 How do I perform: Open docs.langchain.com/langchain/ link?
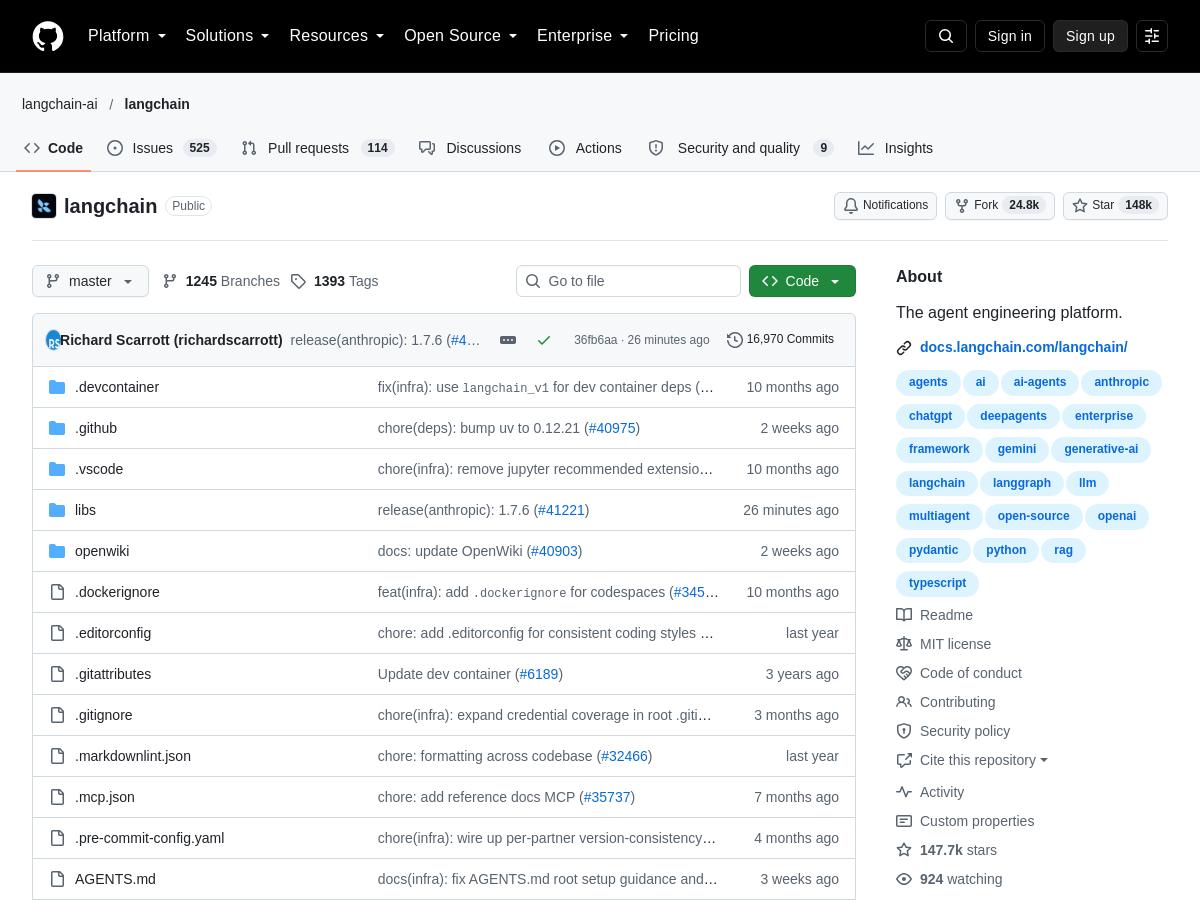[x=1024, y=347]
